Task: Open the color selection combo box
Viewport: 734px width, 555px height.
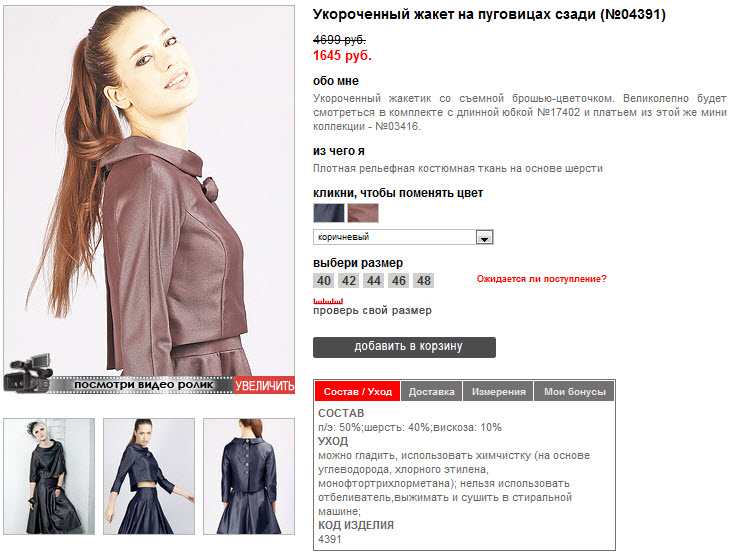Action: coord(403,237)
